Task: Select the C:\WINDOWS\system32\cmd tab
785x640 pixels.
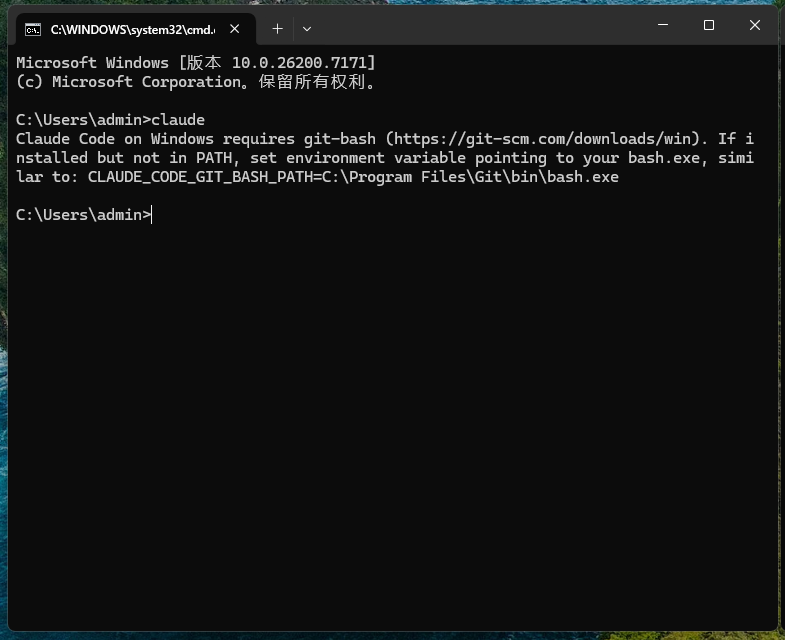Action: 132,29
